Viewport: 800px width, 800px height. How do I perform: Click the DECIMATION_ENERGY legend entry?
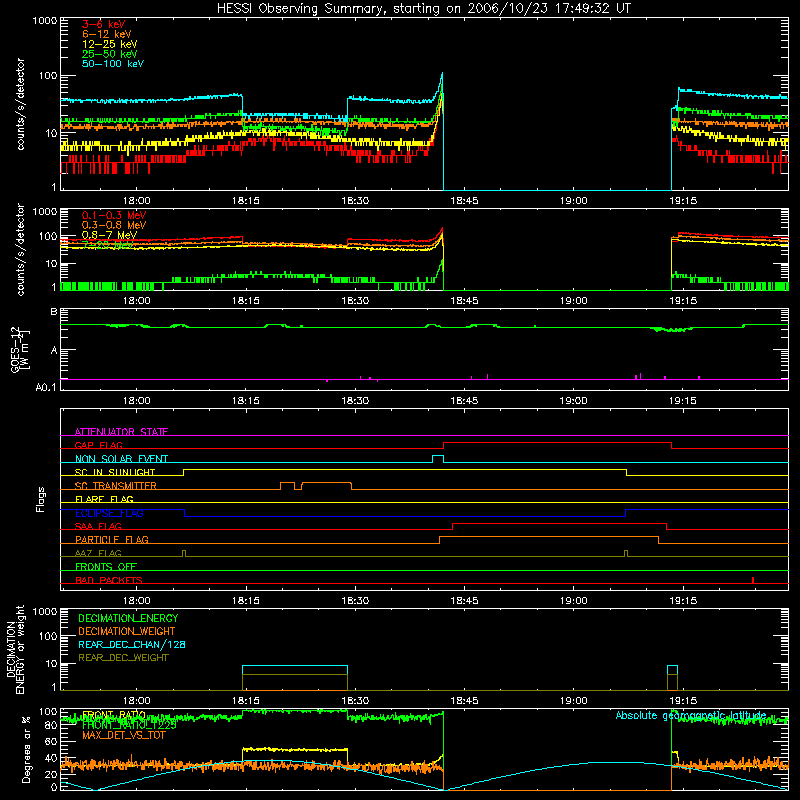128,618
